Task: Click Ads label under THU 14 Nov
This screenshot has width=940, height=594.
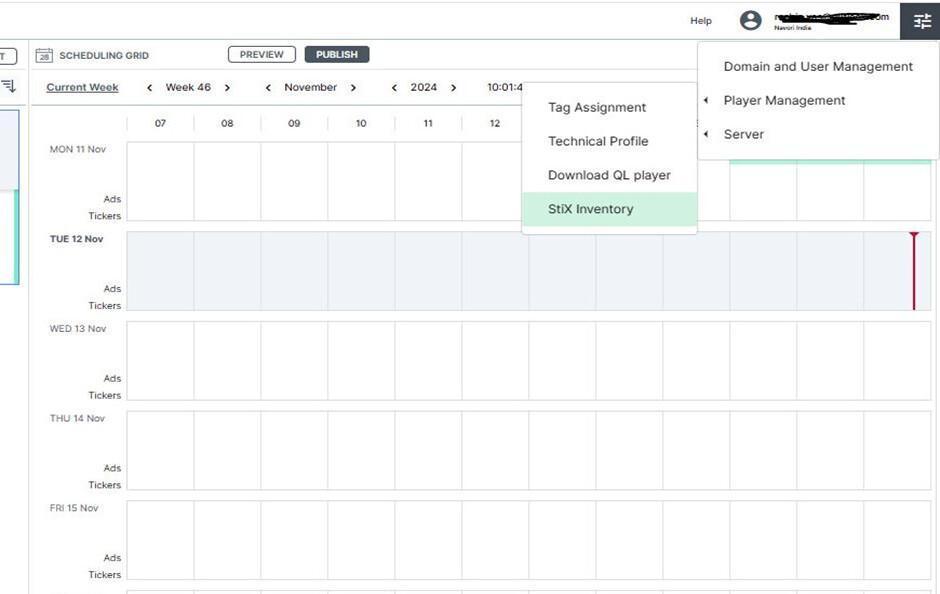Action: [x=112, y=468]
